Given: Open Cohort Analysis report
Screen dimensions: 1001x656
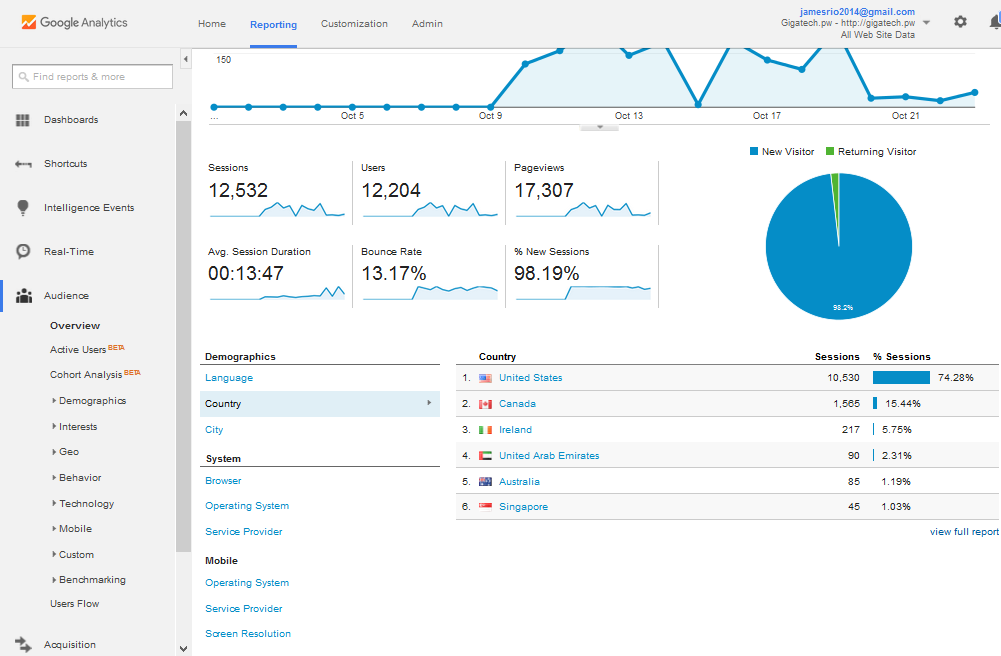Looking at the screenshot, I should 86,375.
